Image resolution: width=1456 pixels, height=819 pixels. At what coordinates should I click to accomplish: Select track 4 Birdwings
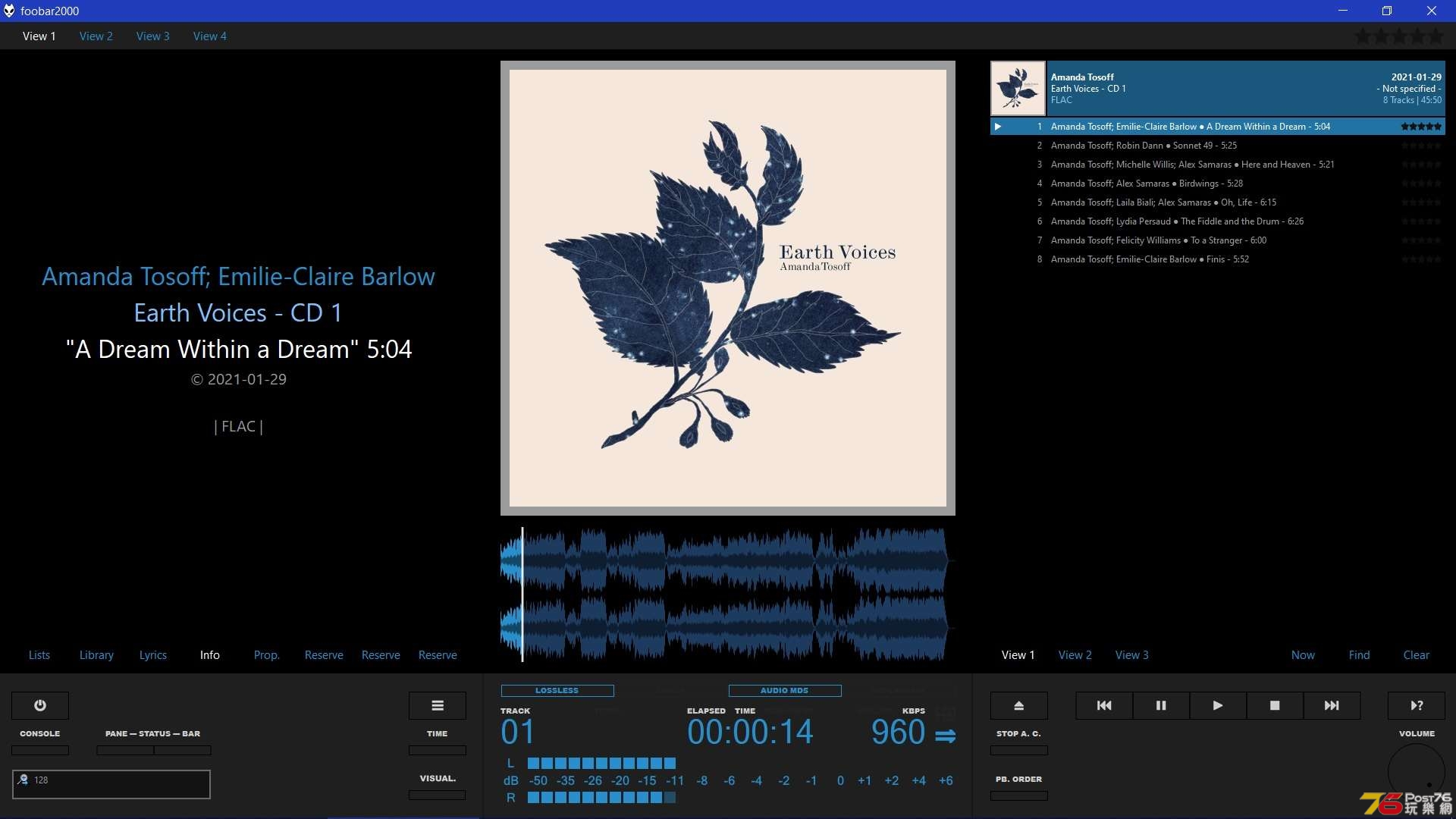point(1218,184)
